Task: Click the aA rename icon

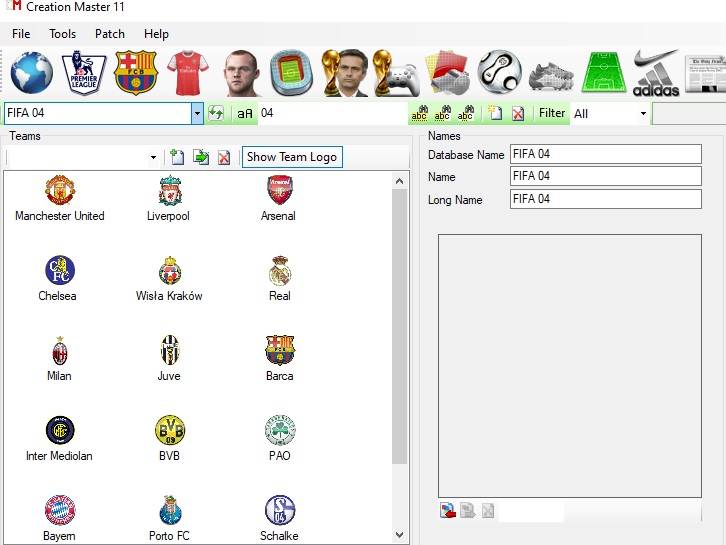Action: tap(245, 113)
